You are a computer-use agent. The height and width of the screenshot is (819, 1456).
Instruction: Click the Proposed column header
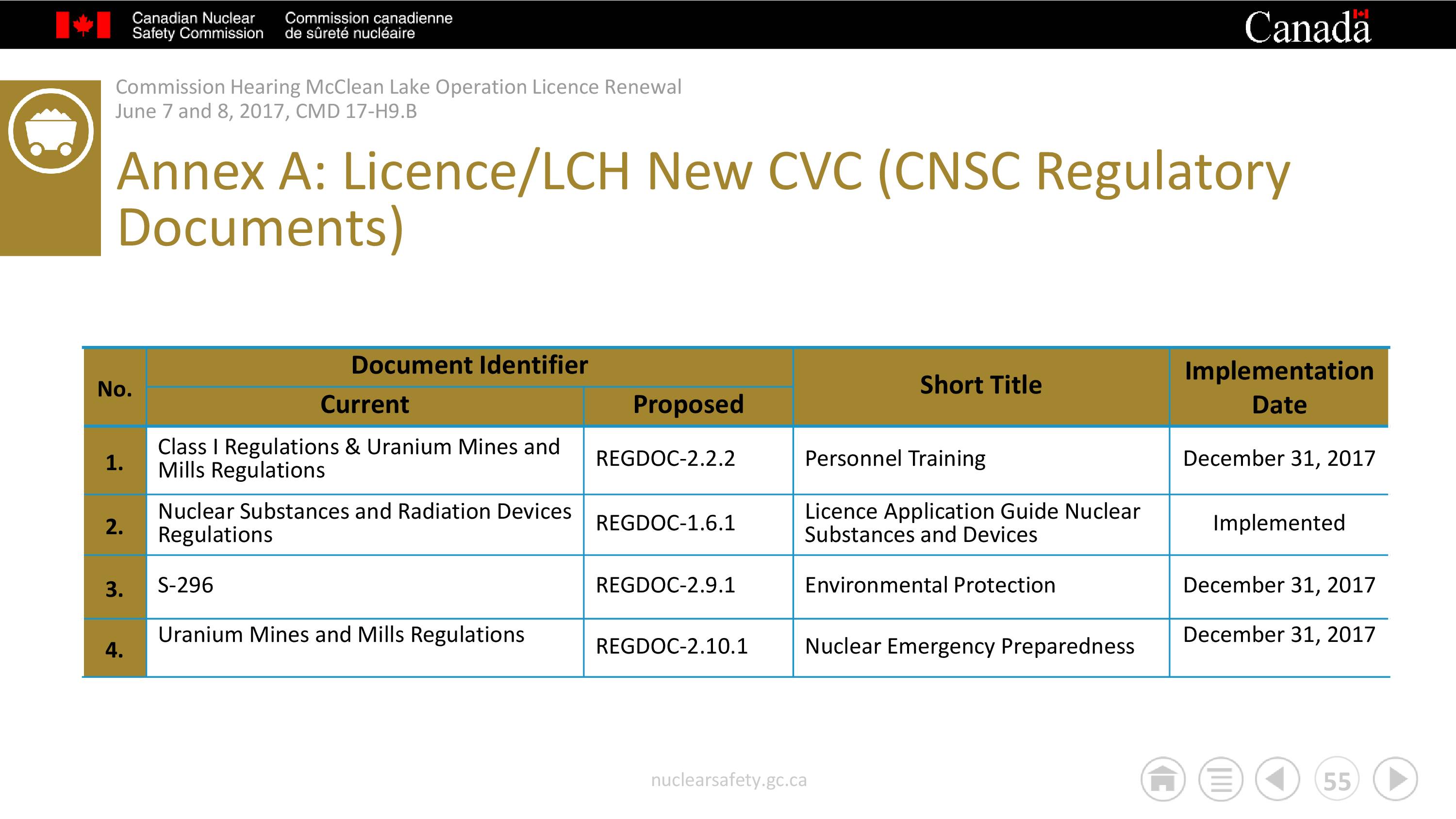[688, 405]
